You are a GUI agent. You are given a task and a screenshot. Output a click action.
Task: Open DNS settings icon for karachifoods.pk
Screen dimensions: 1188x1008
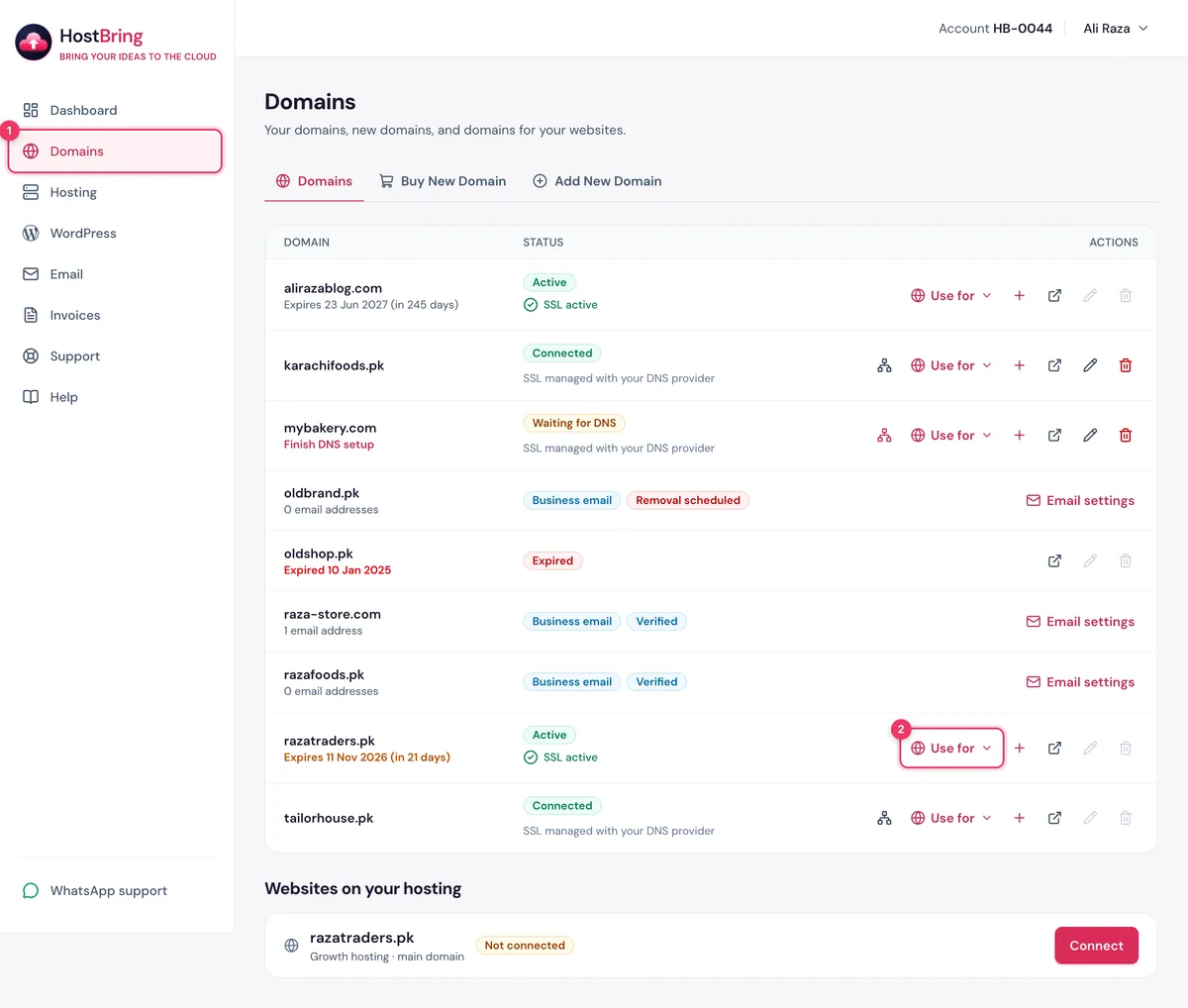[884, 365]
